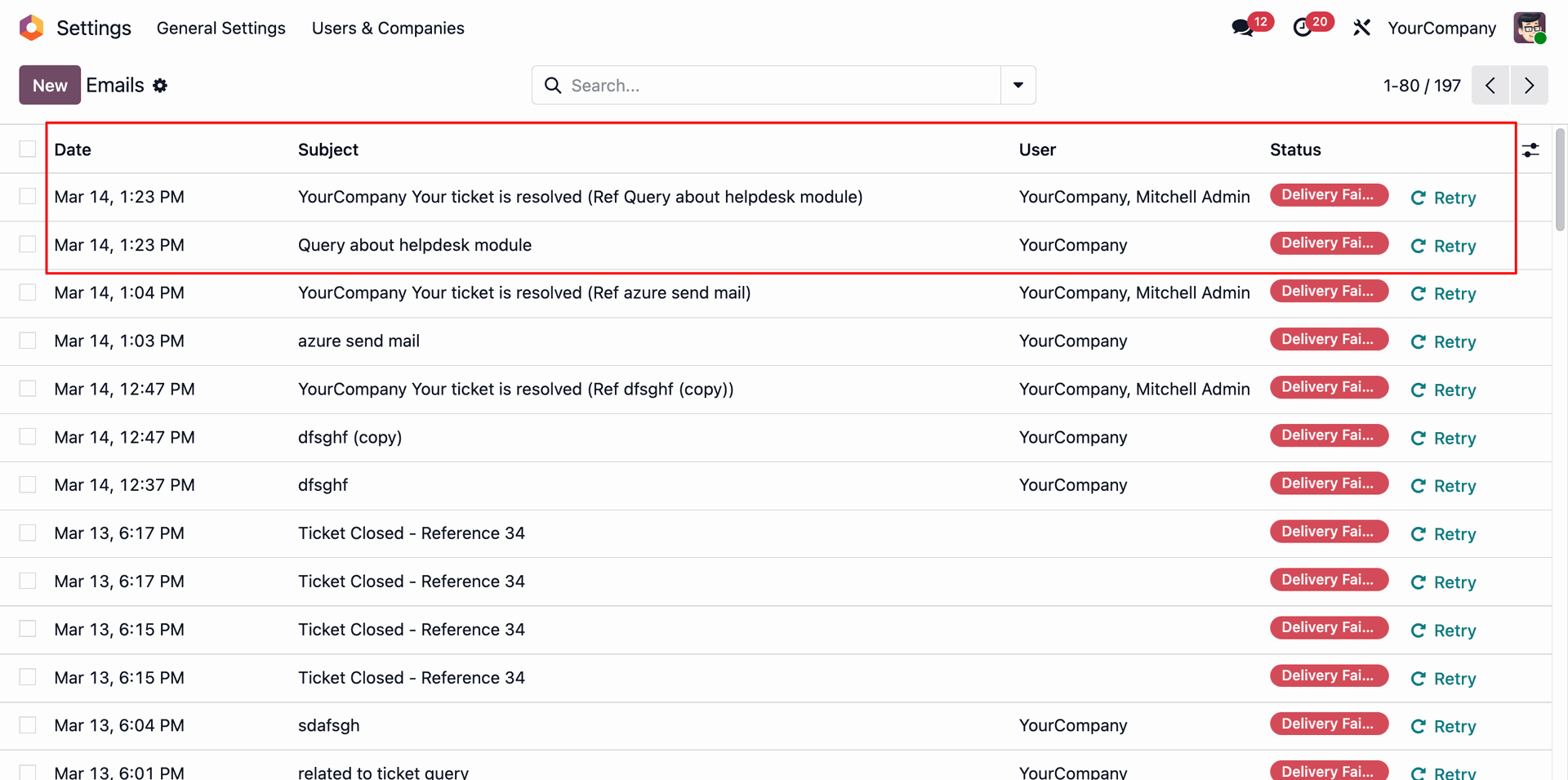Open optional columns adjust icon
The width and height of the screenshot is (1568, 780).
coord(1530,150)
